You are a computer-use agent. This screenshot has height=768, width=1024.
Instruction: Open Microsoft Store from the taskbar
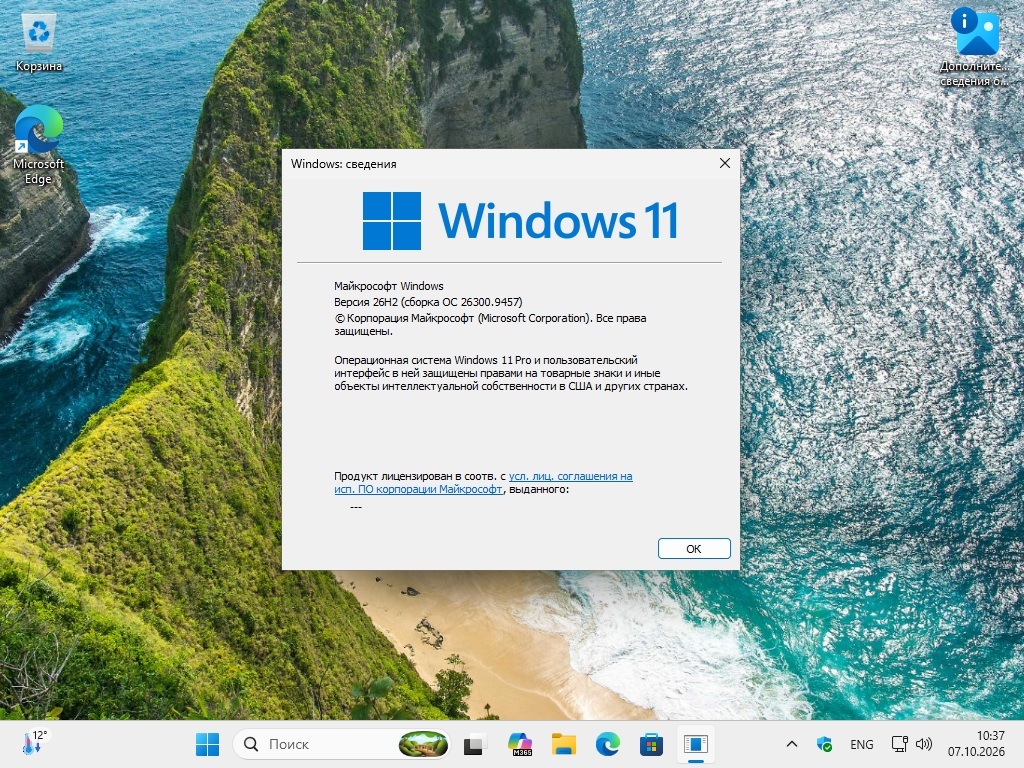coord(651,744)
